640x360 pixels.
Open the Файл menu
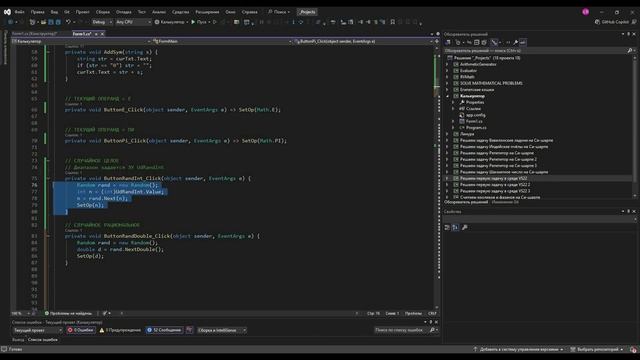click(19, 12)
